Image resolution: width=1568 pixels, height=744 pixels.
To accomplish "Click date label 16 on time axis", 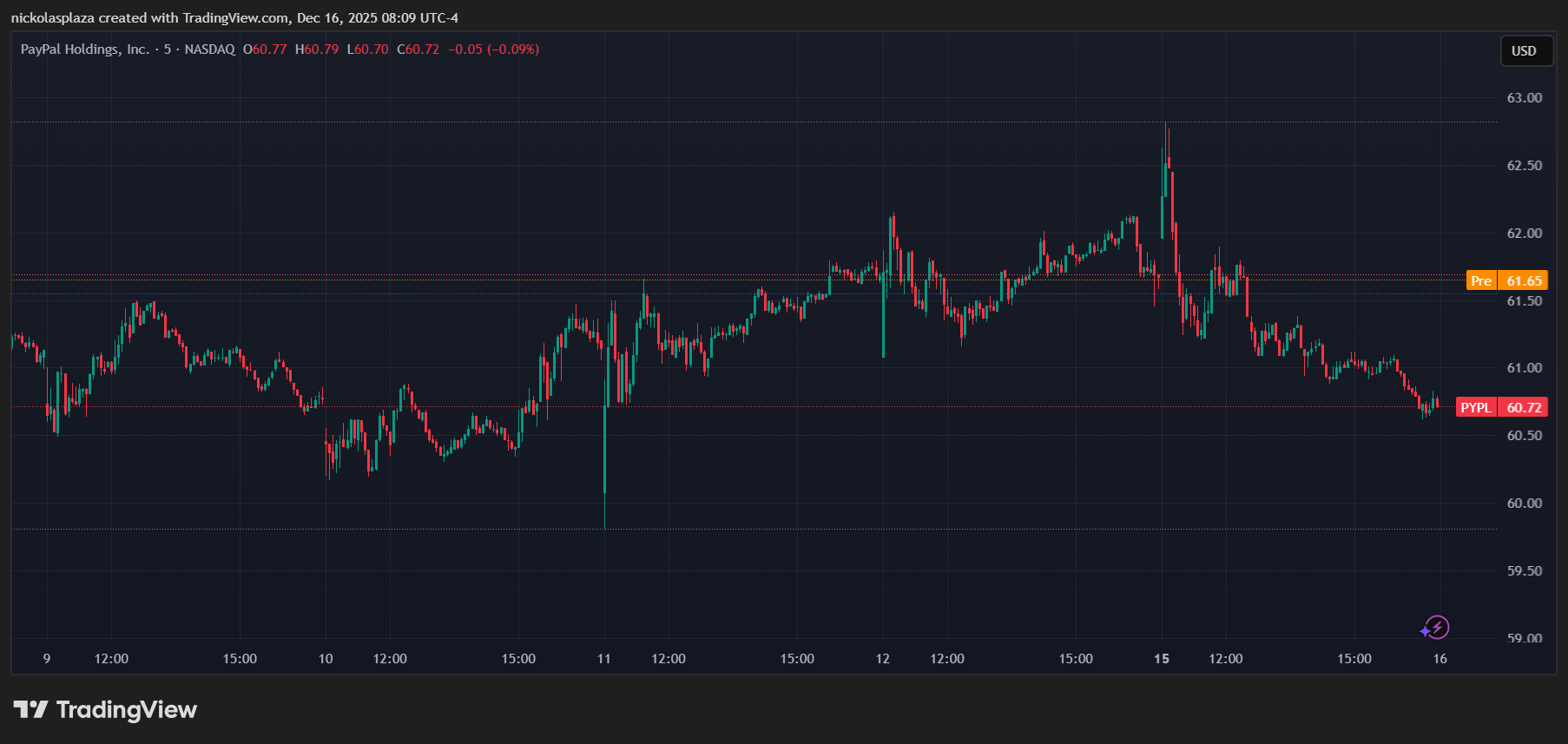I will [1440, 659].
